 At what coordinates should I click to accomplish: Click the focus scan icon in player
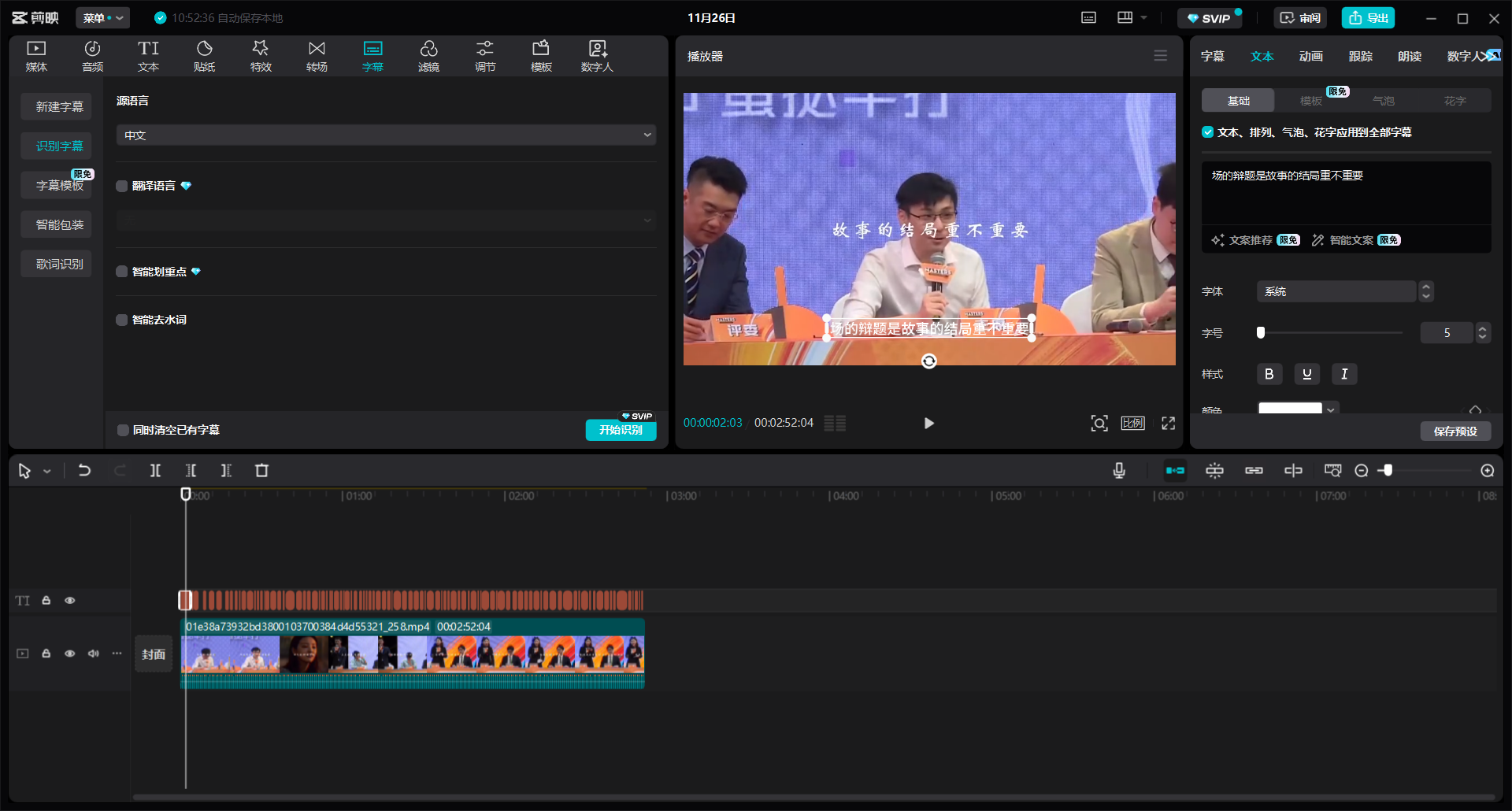1099,423
